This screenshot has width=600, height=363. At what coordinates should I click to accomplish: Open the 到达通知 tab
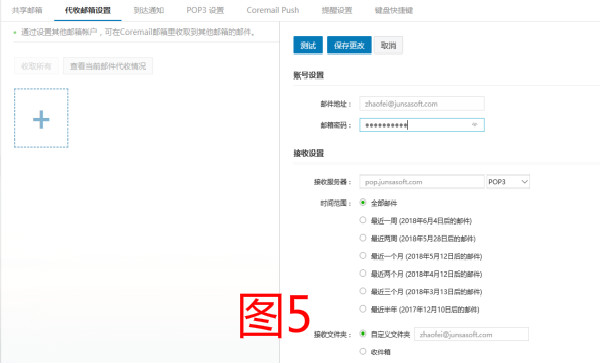coord(149,10)
